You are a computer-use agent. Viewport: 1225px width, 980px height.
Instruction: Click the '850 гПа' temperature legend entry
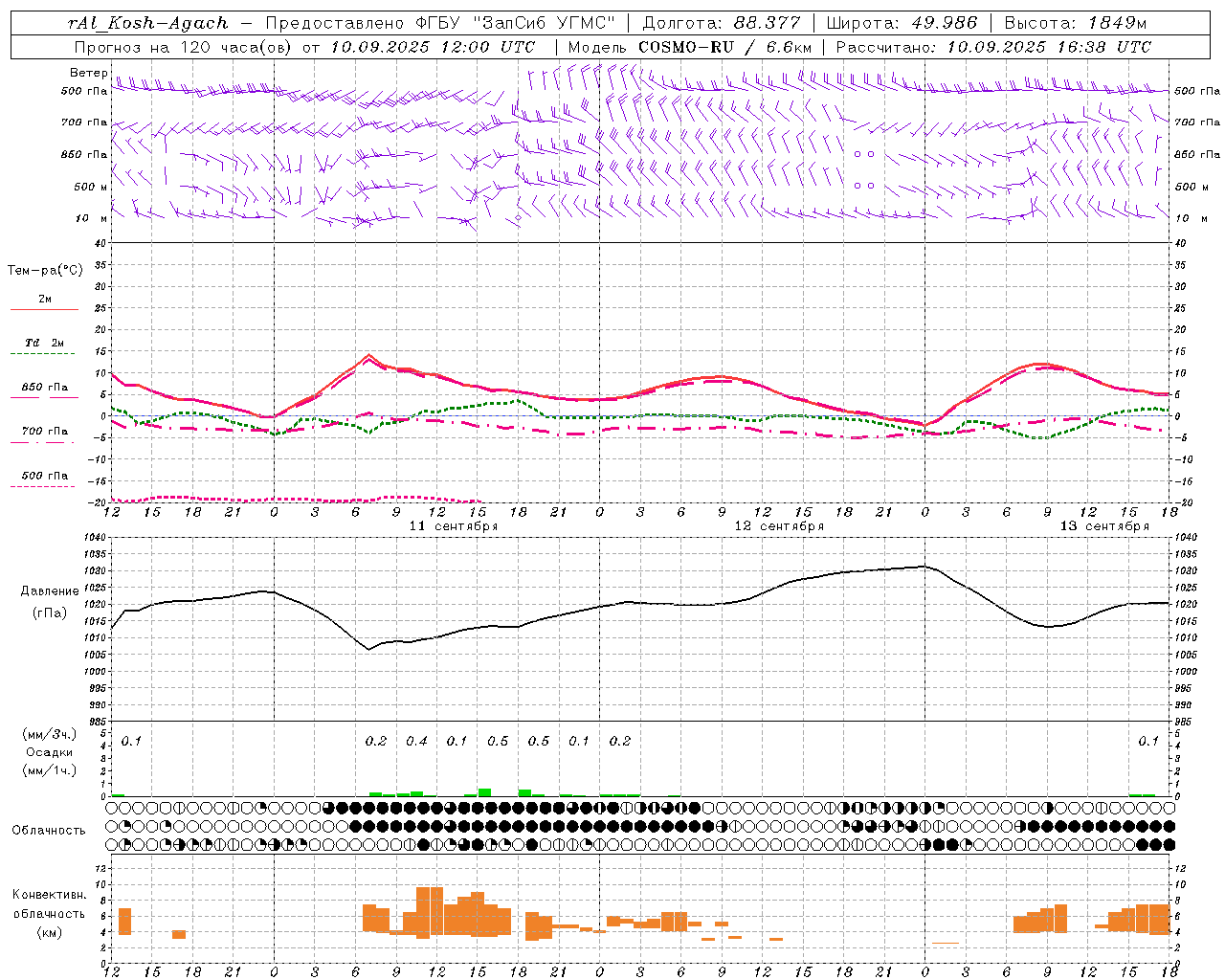point(45,388)
